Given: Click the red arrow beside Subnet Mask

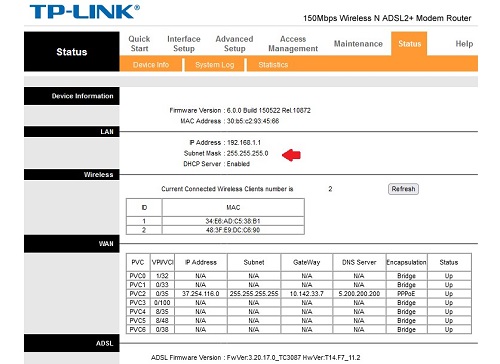Looking at the screenshot, I should coord(291,155).
